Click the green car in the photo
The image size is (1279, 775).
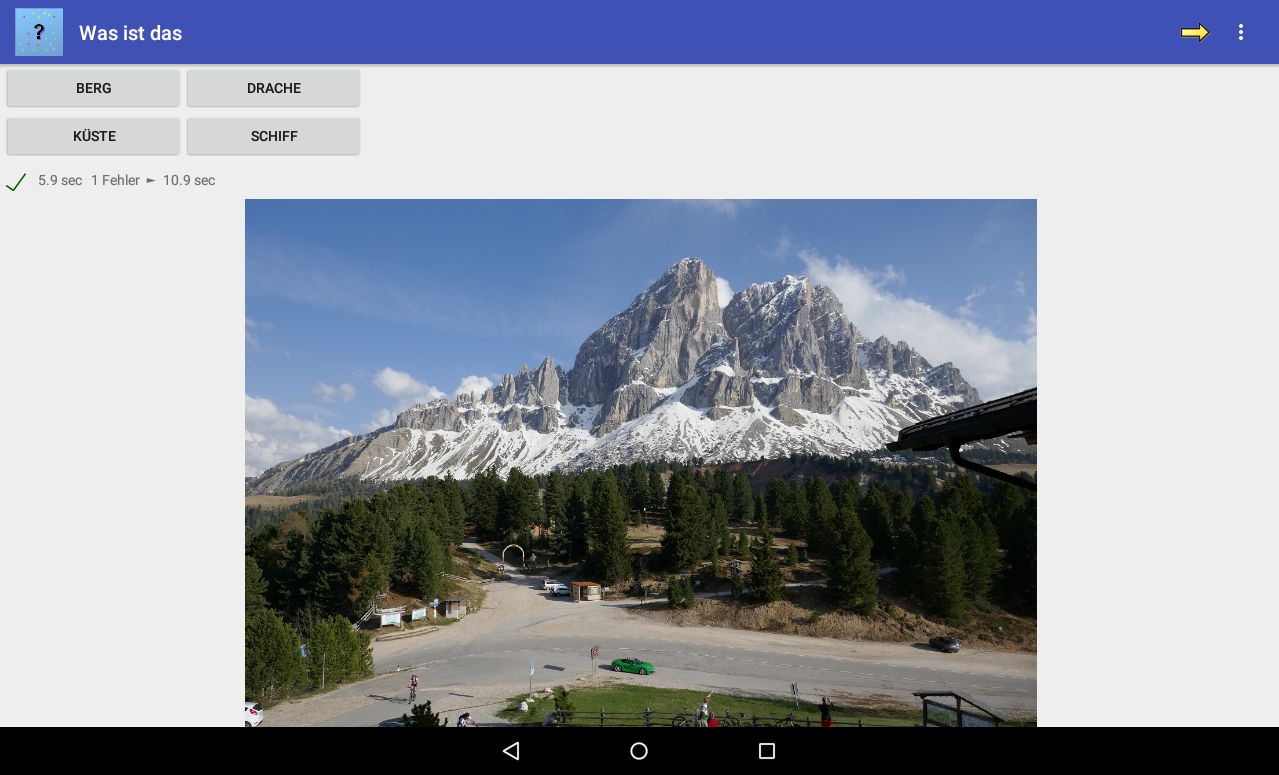[x=633, y=666]
